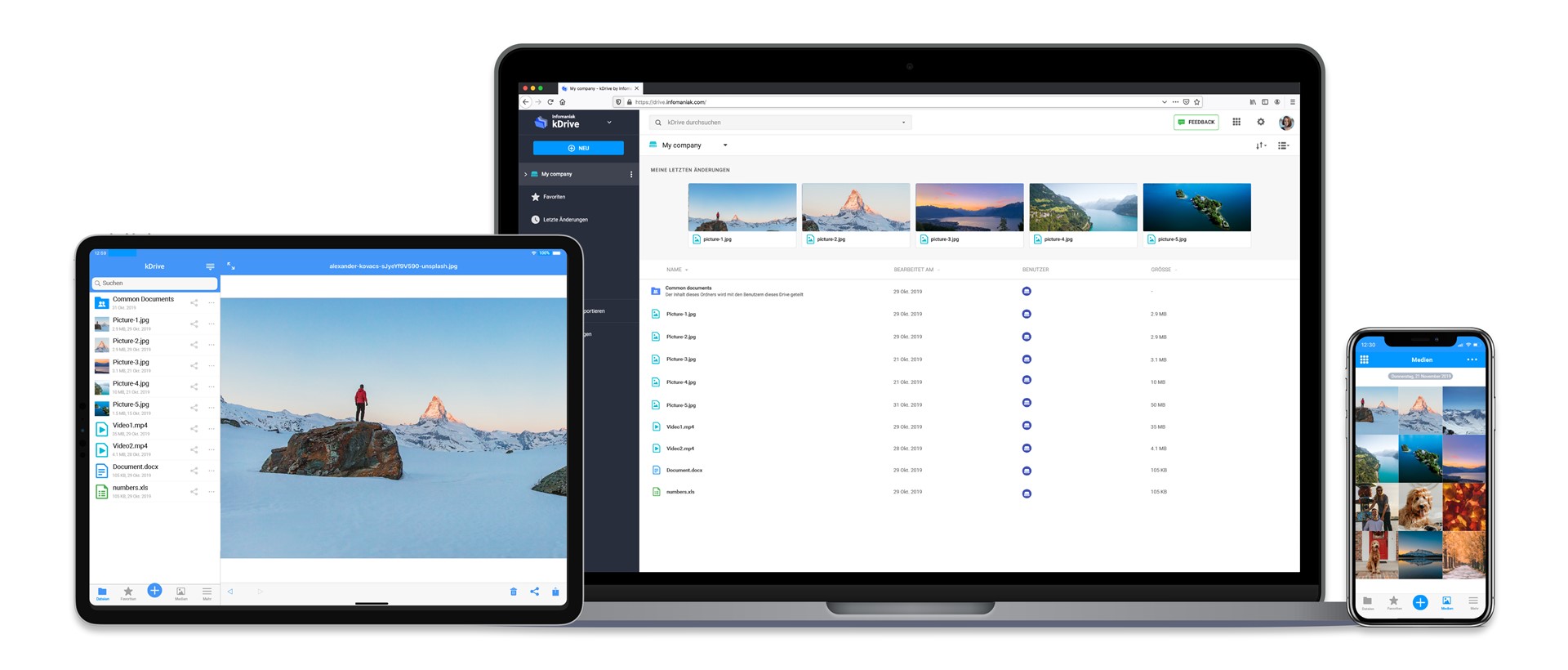This screenshot has height=670, width=1568.
Task: Click the blue NEU button on laptop
Action: pyautogui.click(x=578, y=148)
